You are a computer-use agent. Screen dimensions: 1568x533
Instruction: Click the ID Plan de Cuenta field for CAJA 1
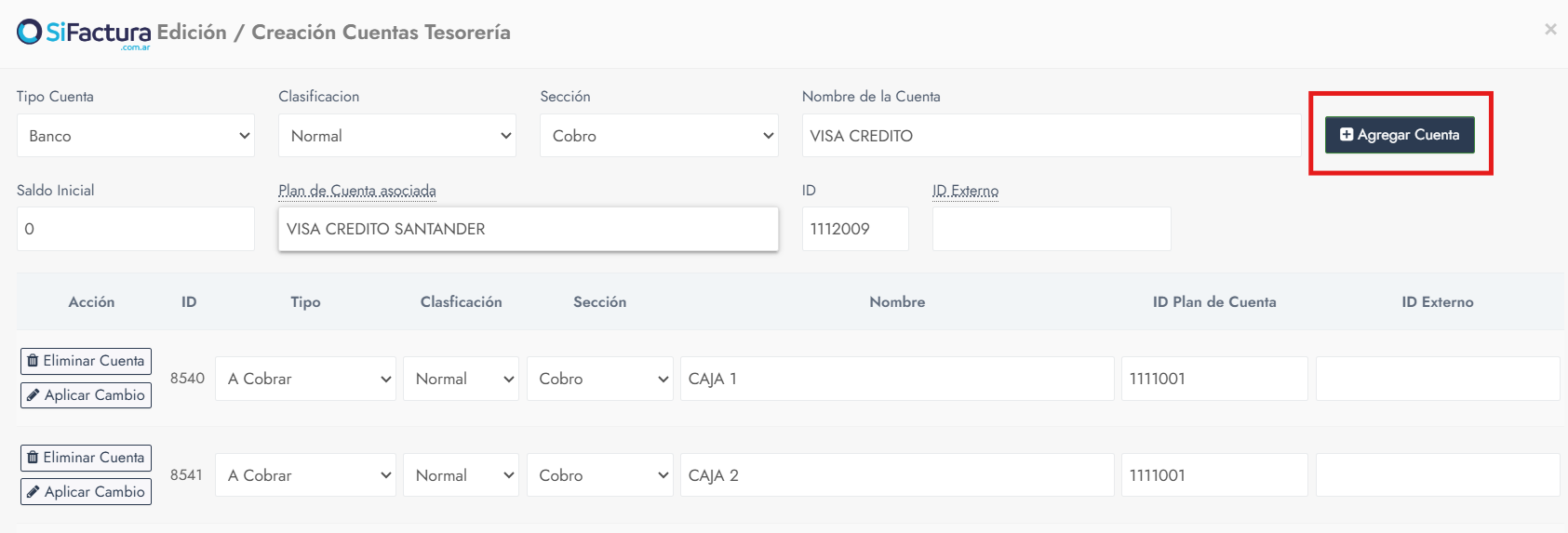click(1214, 379)
